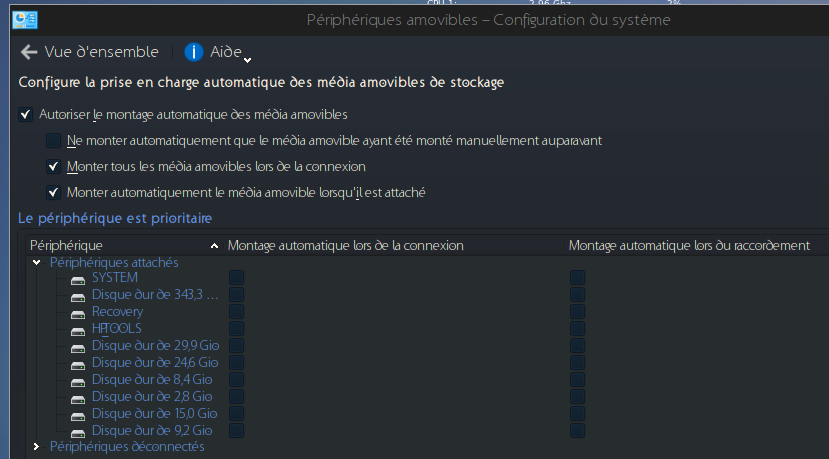
Task: Click the 29,9 Gio hard disk icon
Action: tap(78, 346)
